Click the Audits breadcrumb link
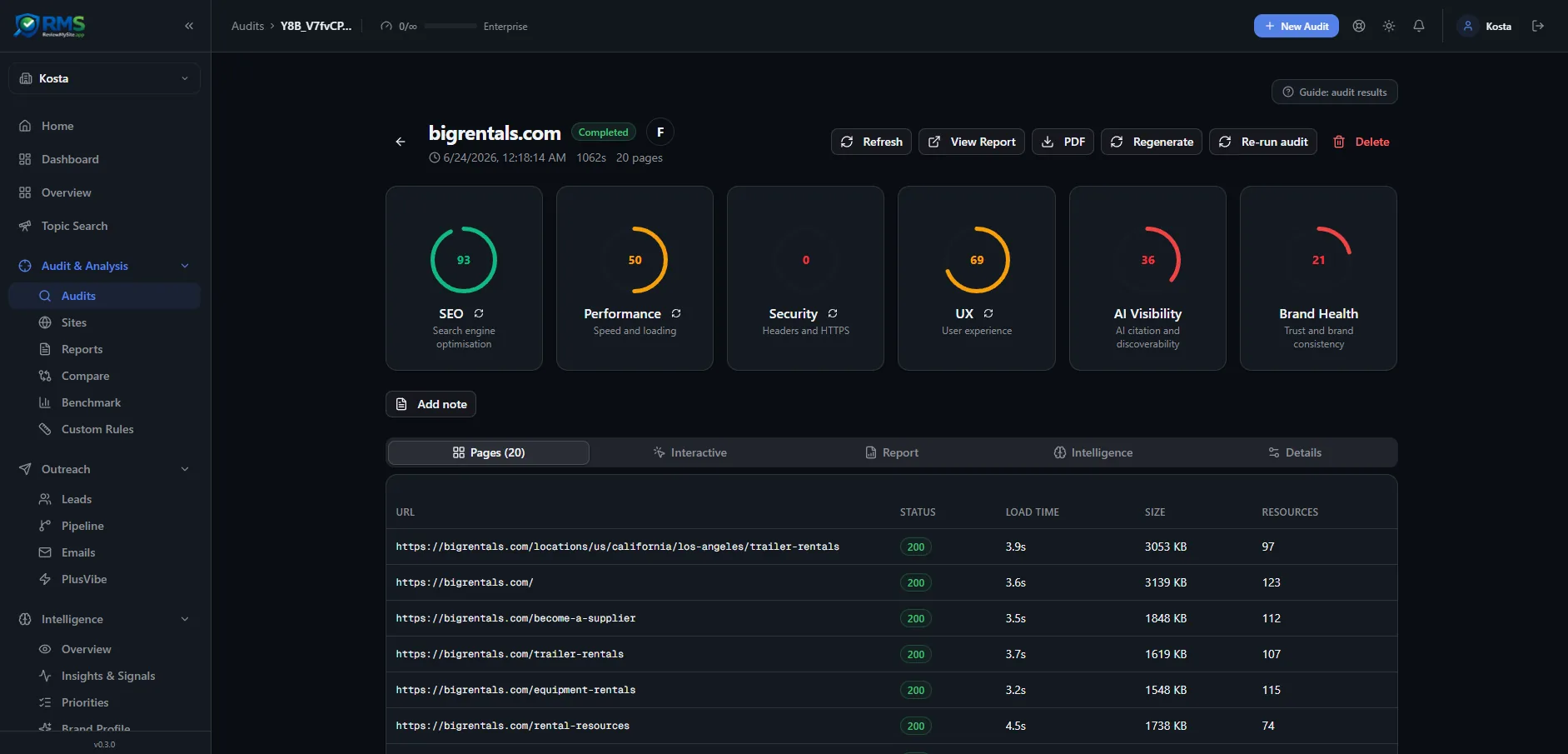This screenshot has width=1568, height=754. [x=247, y=26]
